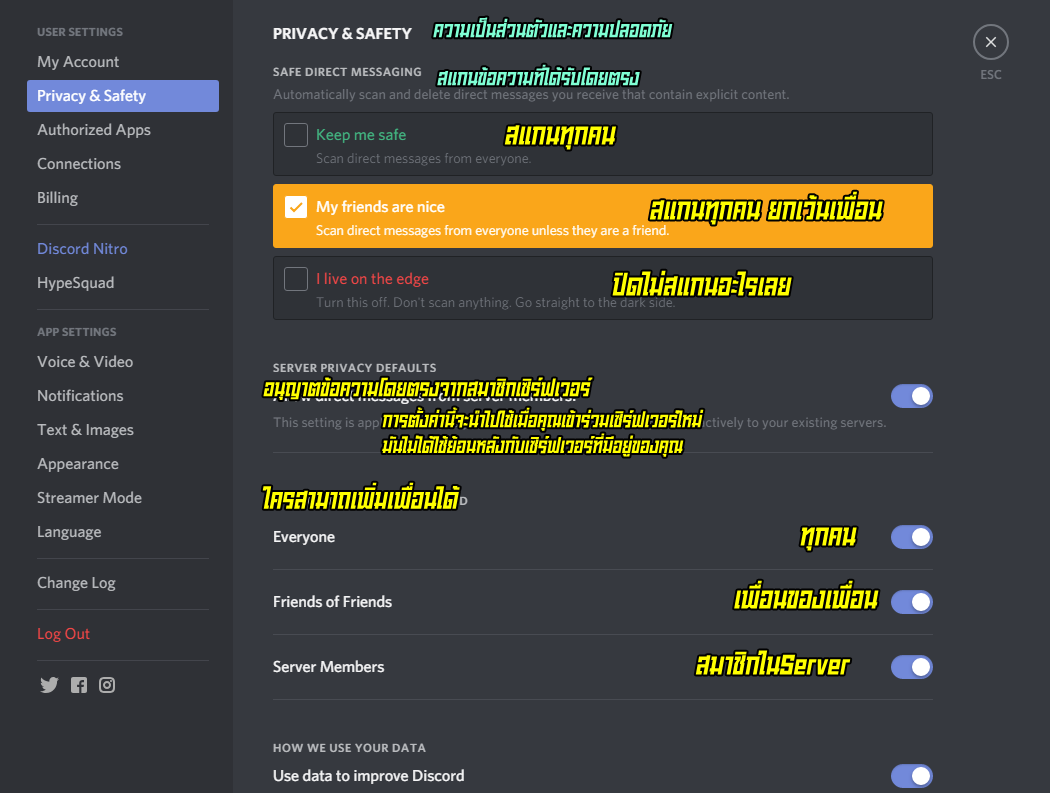Image resolution: width=1050 pixels, height=793 pixels.
Task: Open Discord's Facebook page icon
Action: pyautogui.click(x=79, y=684)
